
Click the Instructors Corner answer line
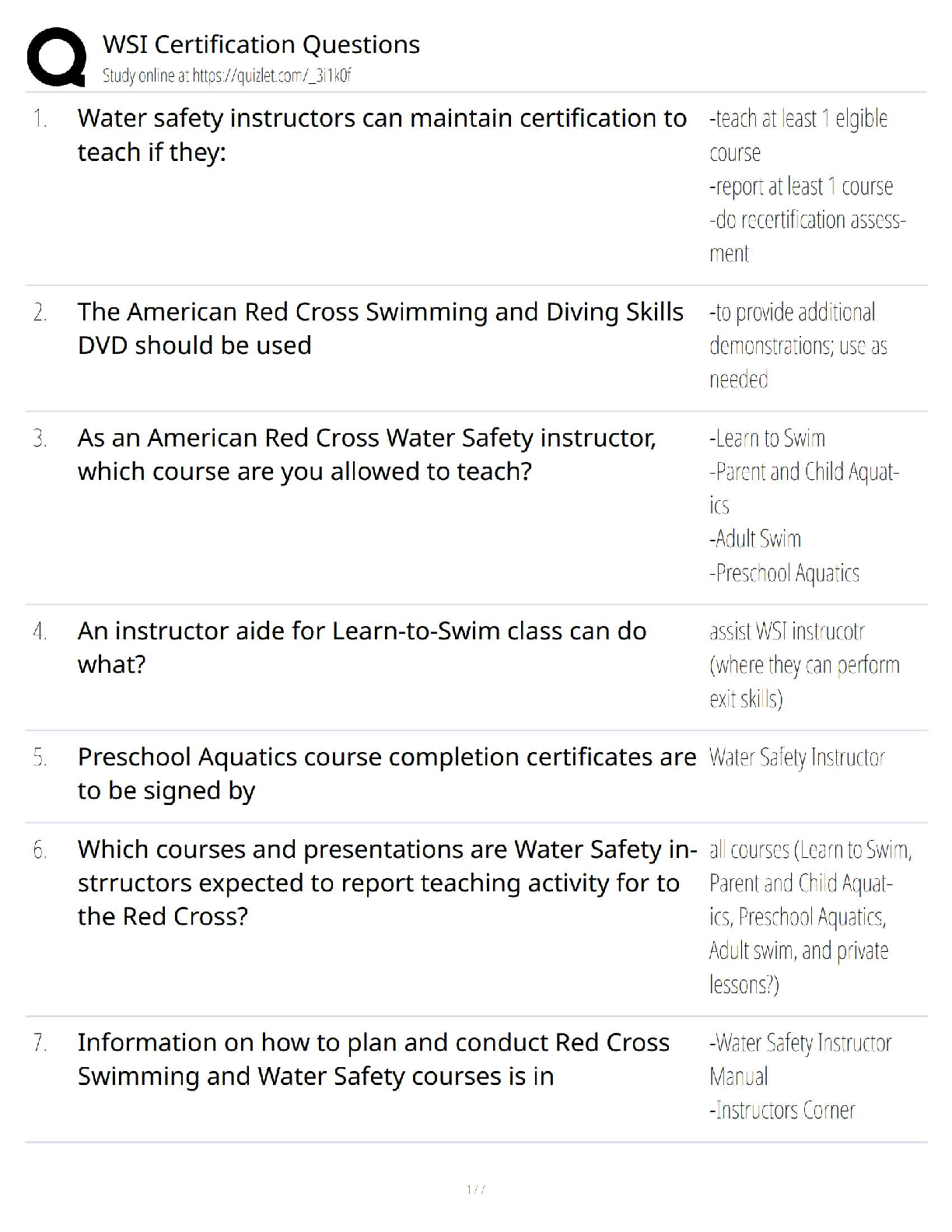coord(782,1110)
